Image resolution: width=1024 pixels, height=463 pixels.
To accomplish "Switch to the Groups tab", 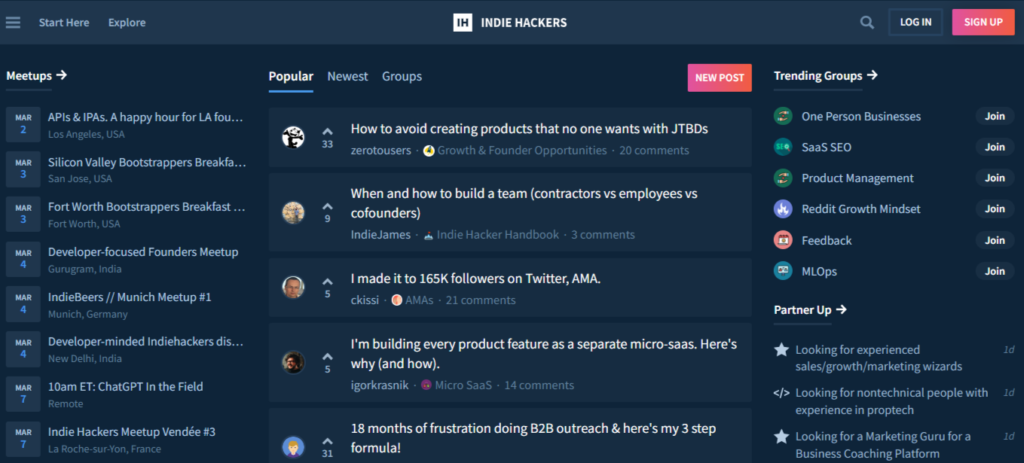I will click(402, 76).
